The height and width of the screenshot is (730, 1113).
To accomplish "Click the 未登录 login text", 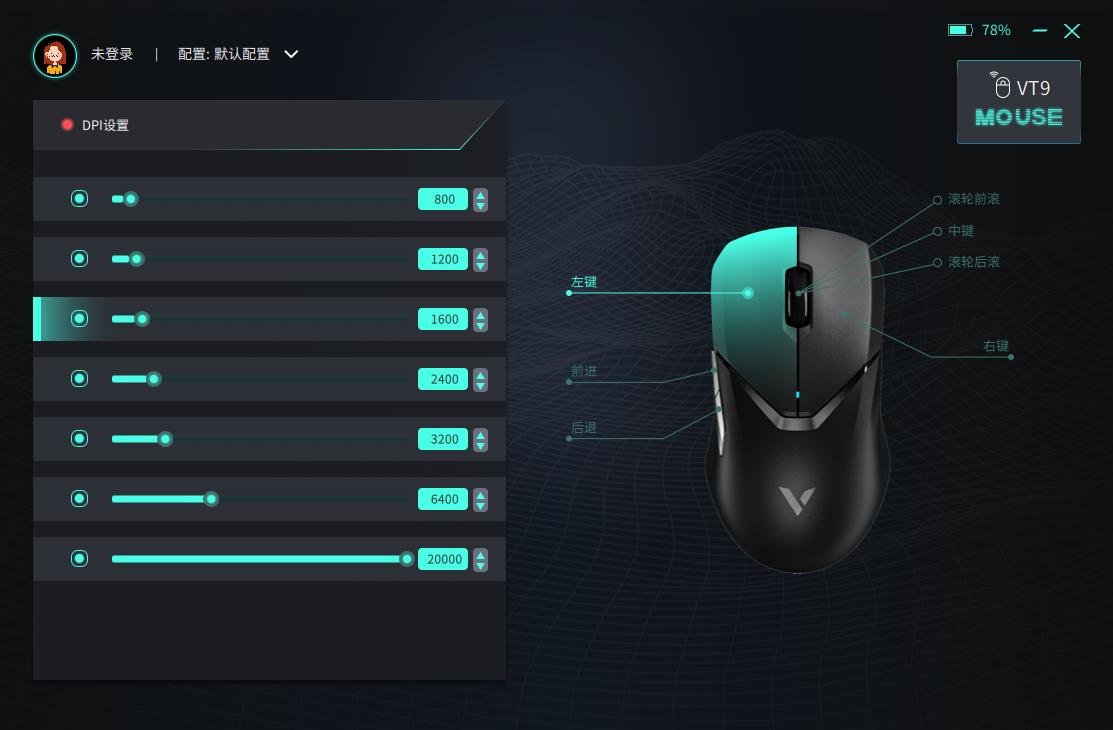I will coord(112,54).
